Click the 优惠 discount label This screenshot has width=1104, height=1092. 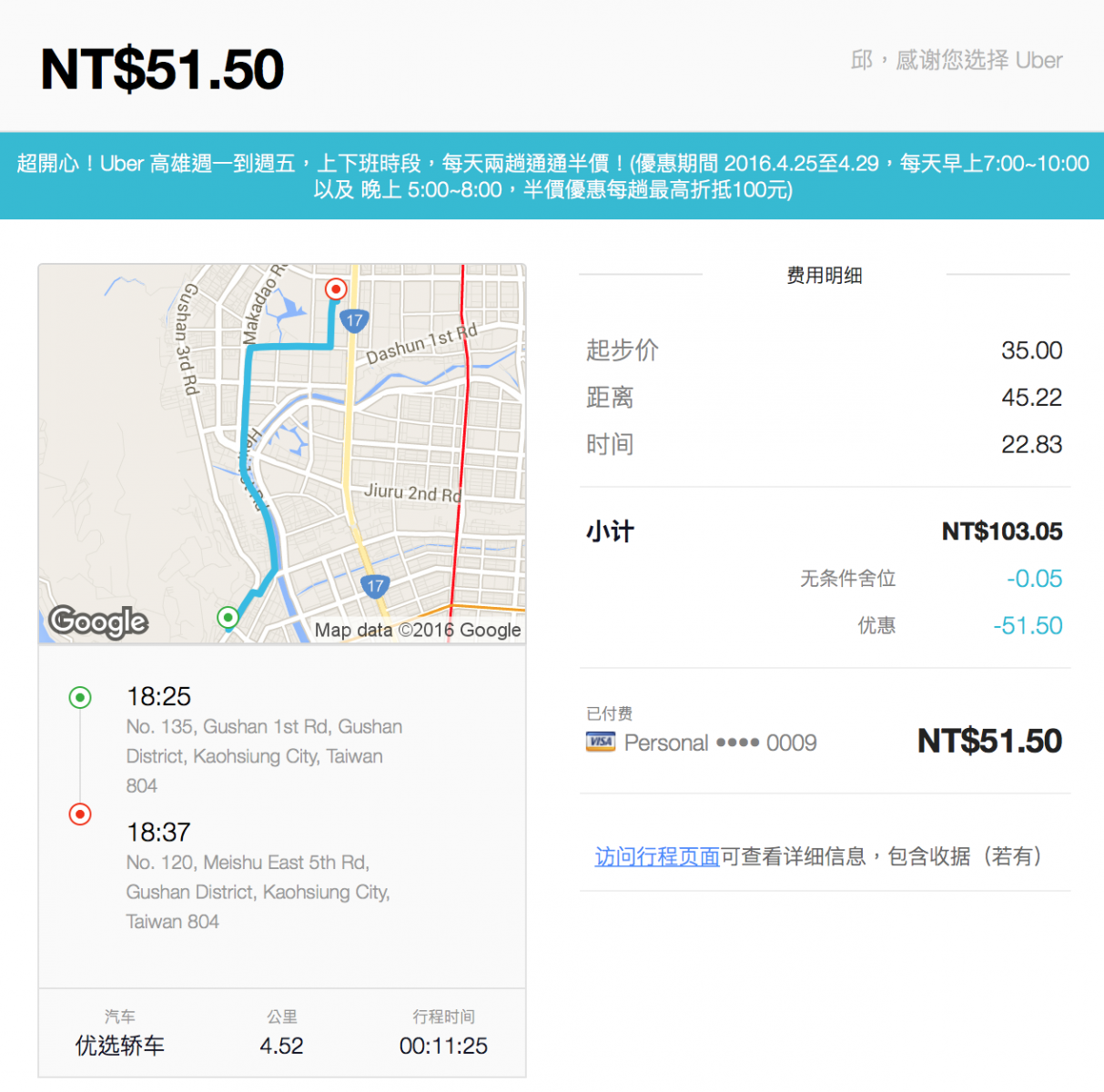point(876,626)
